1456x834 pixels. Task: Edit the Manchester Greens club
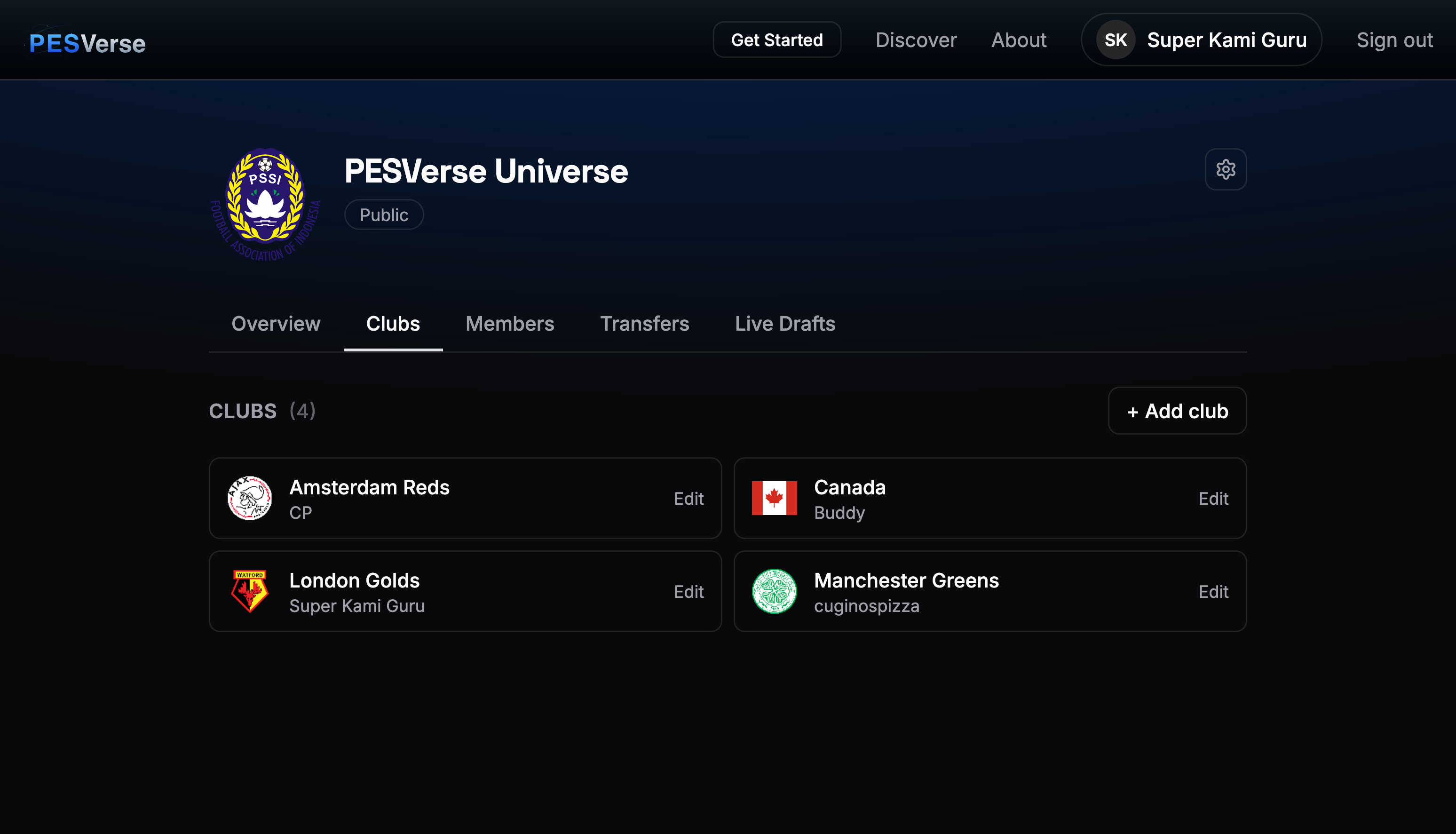1213,592
